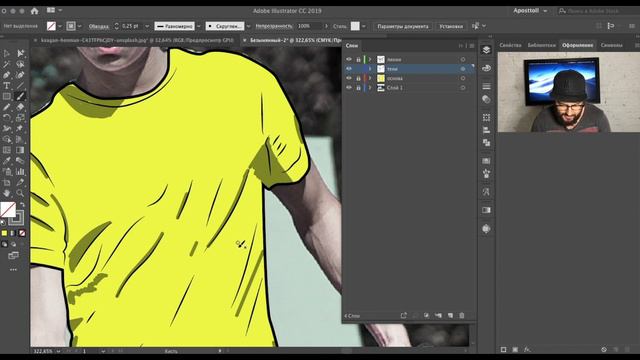The width and height of the screenshot is (640, 360).
Task: Click the style swatch next to Стиль
Action: coord(355,26)
